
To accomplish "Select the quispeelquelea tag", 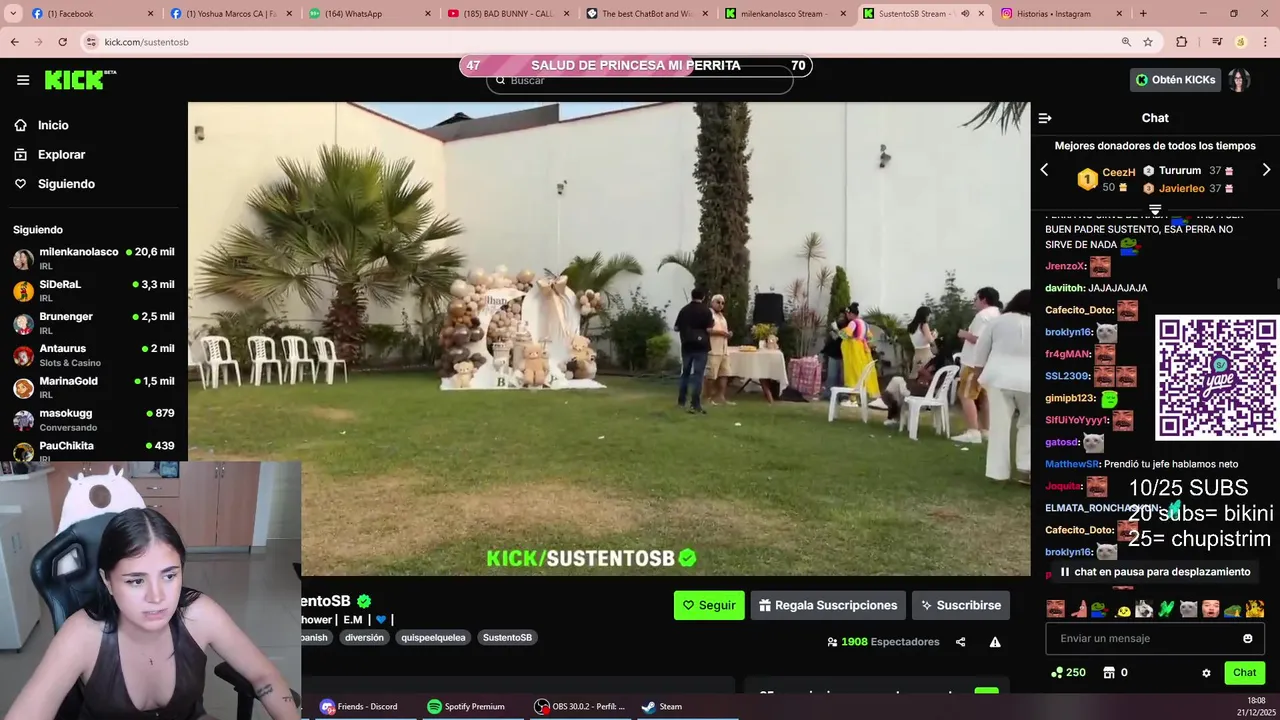I will (433, 637).
